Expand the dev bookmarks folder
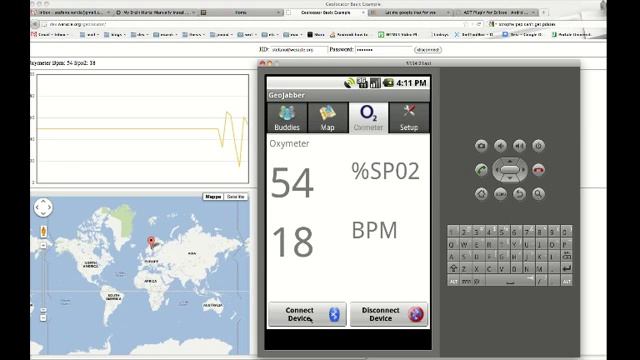 click(x=139, y=35)
